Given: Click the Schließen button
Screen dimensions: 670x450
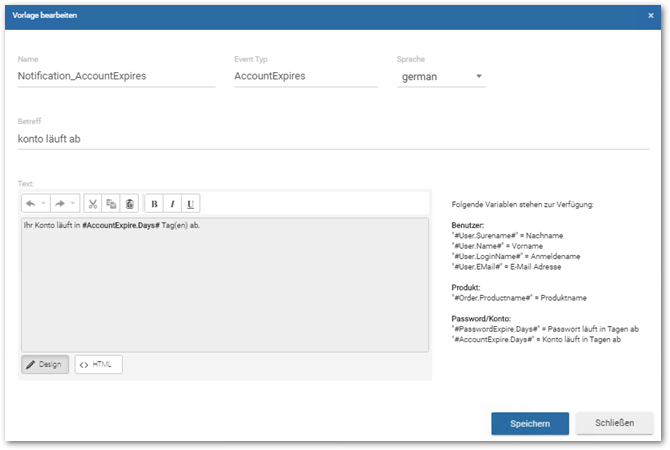Looking at the screenshot, I should 614,423.
